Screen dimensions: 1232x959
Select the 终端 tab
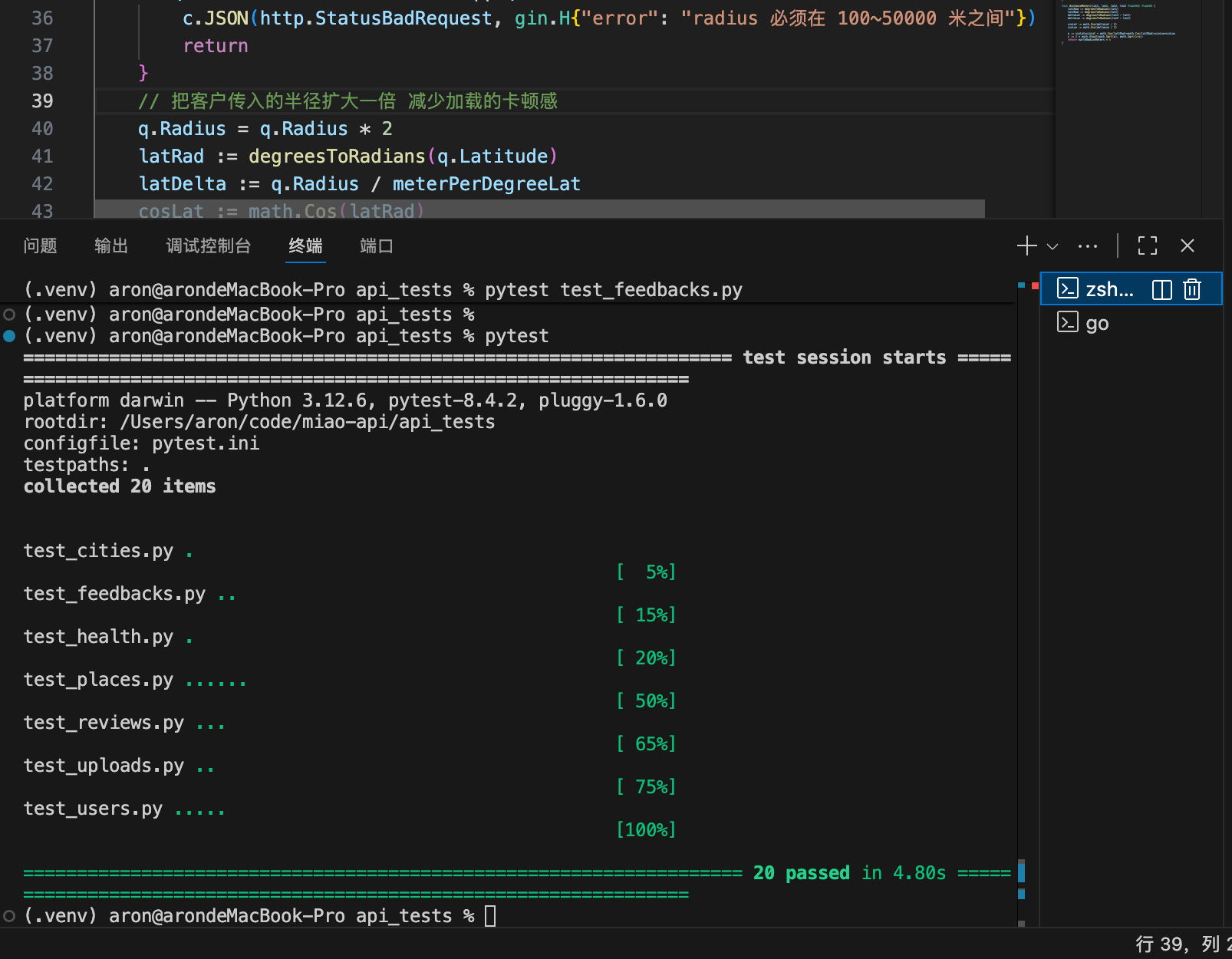coord(305,246)
